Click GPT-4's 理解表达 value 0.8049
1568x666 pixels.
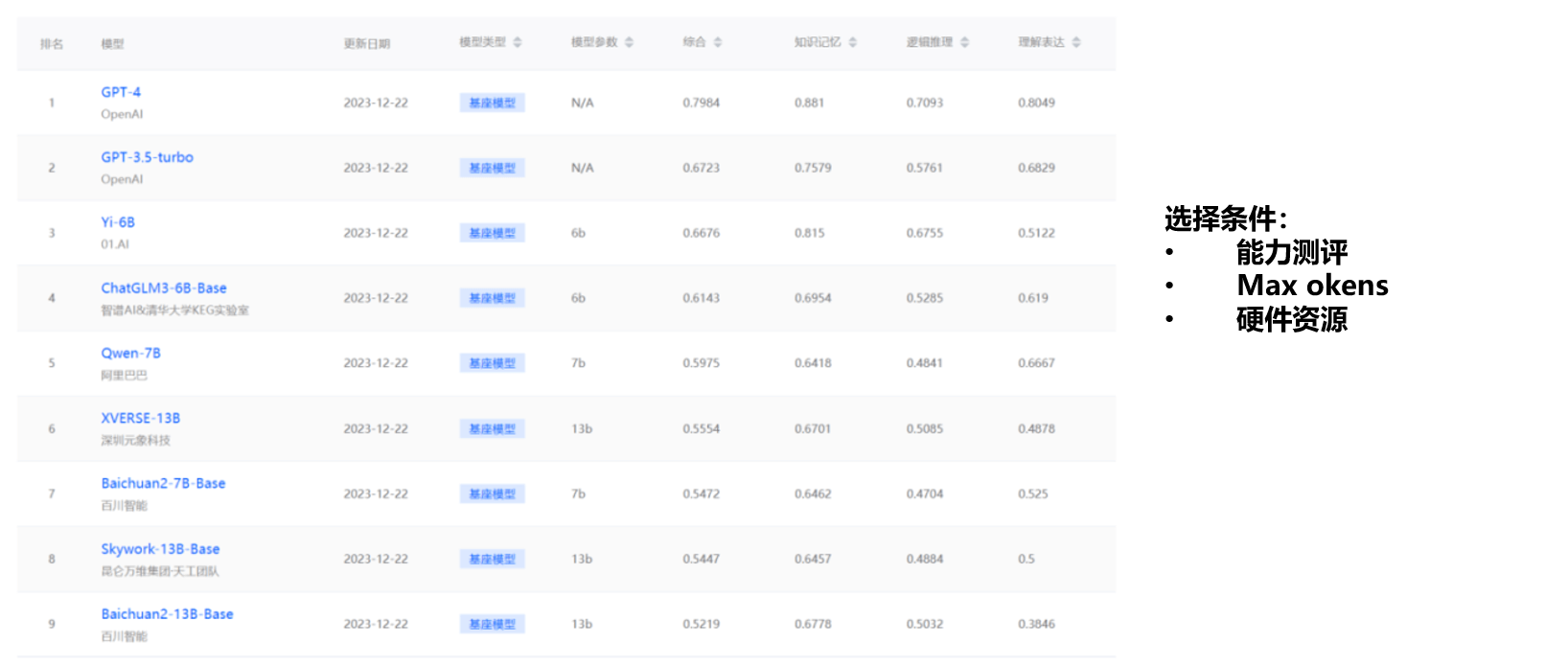click(1037, 103)
